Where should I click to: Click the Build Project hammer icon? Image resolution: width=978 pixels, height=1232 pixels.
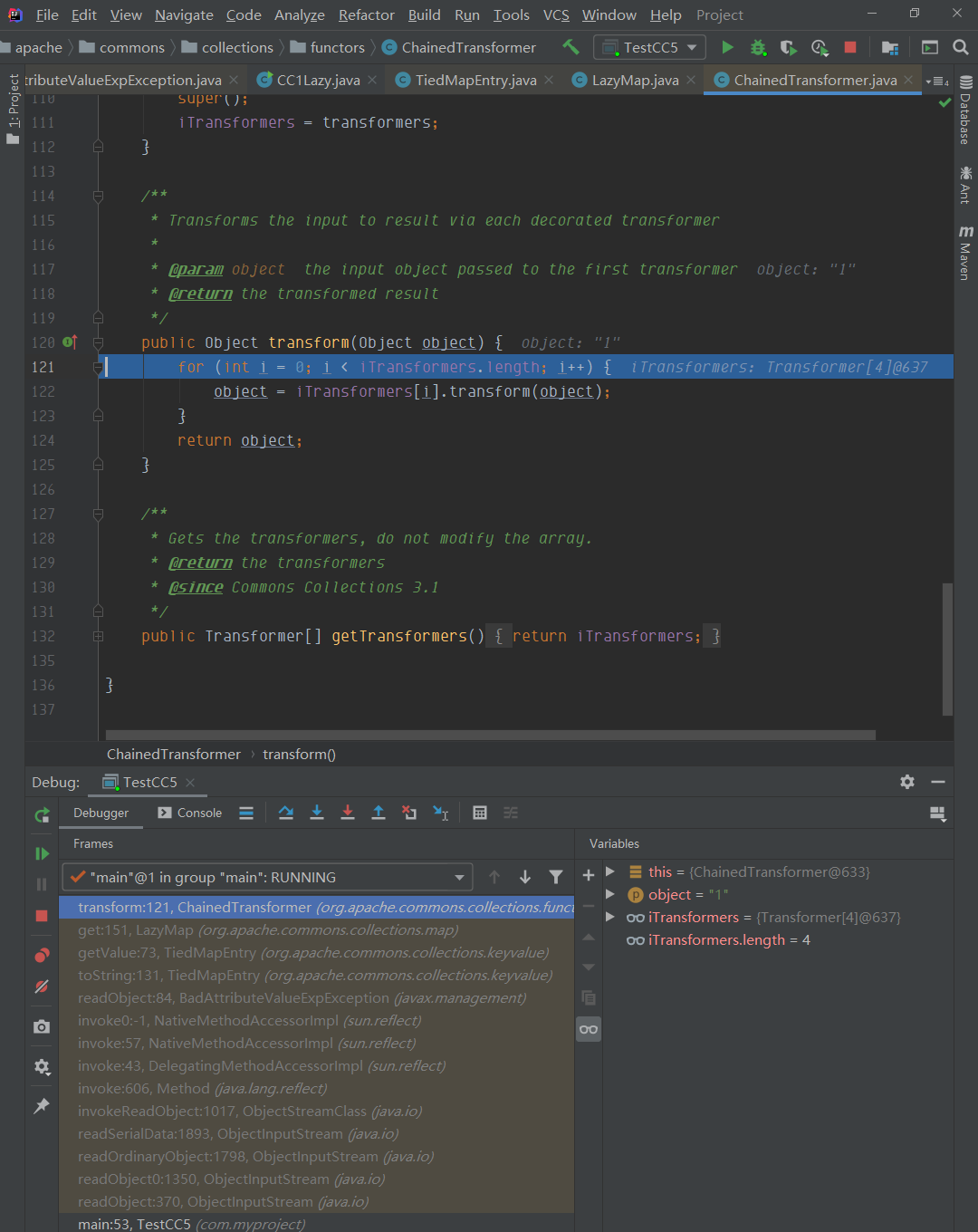570,47
